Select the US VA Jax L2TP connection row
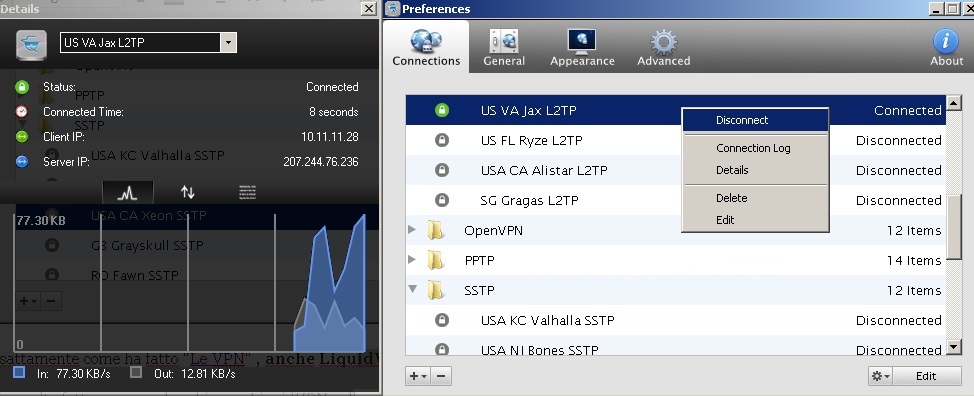 [x=675, y=110]
